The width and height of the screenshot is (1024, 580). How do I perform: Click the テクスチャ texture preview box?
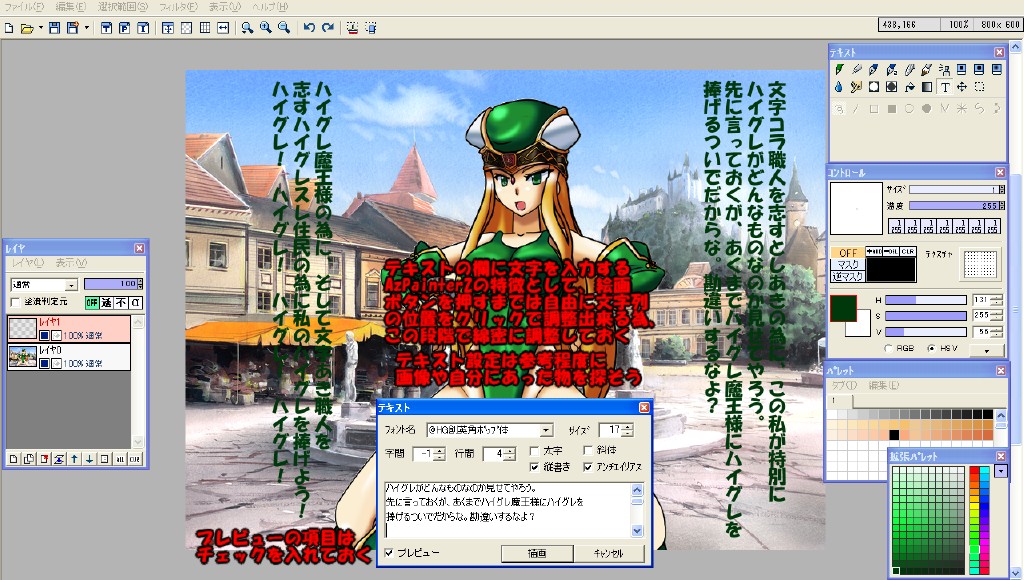point(980,263)
